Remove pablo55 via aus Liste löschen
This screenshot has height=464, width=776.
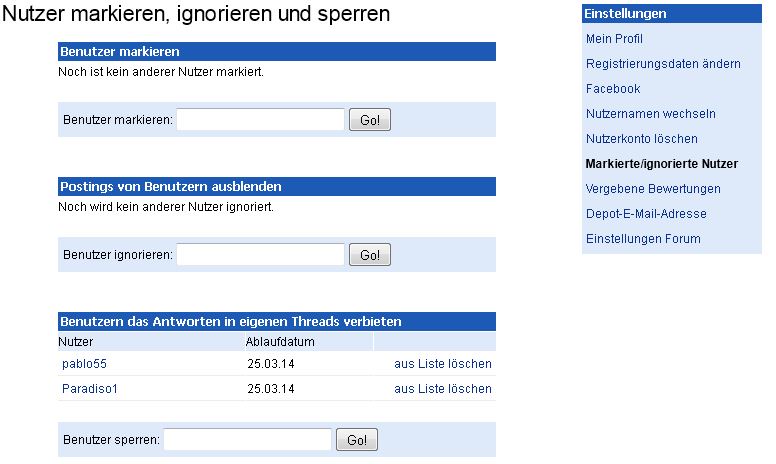tap(442, 364)
